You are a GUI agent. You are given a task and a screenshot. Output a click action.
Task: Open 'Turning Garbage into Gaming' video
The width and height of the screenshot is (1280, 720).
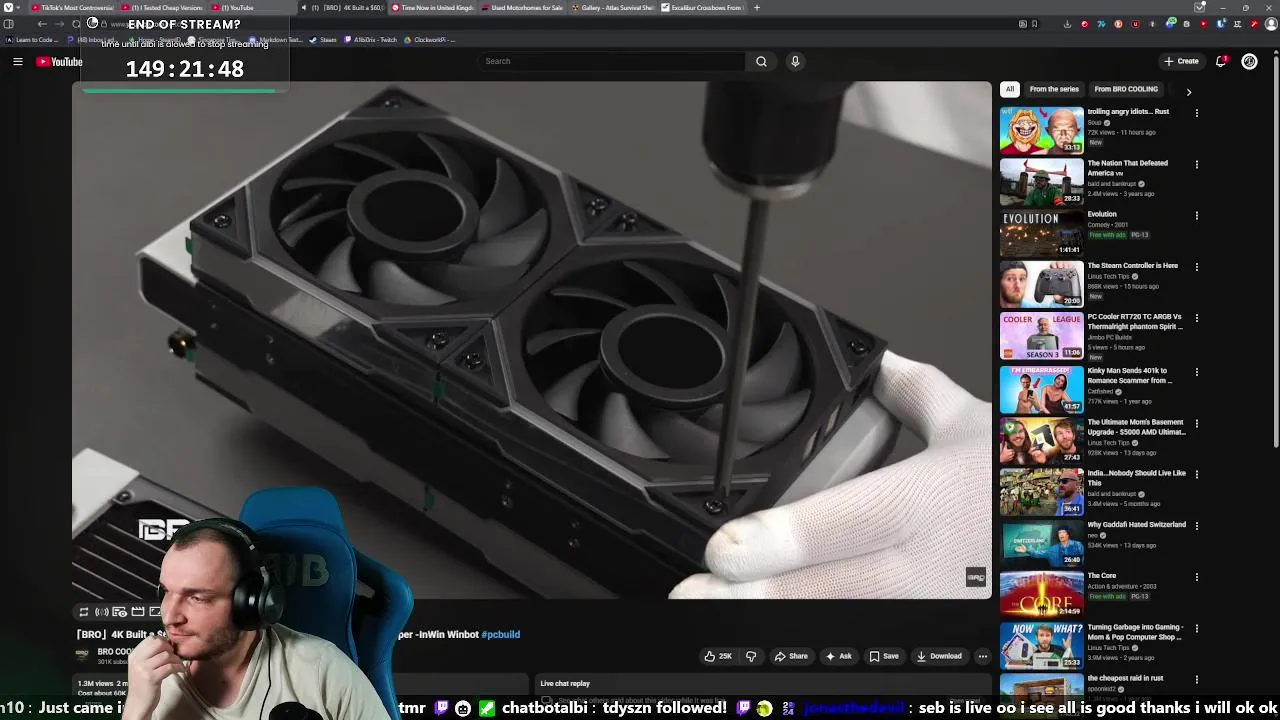(x=1041, y=646)
